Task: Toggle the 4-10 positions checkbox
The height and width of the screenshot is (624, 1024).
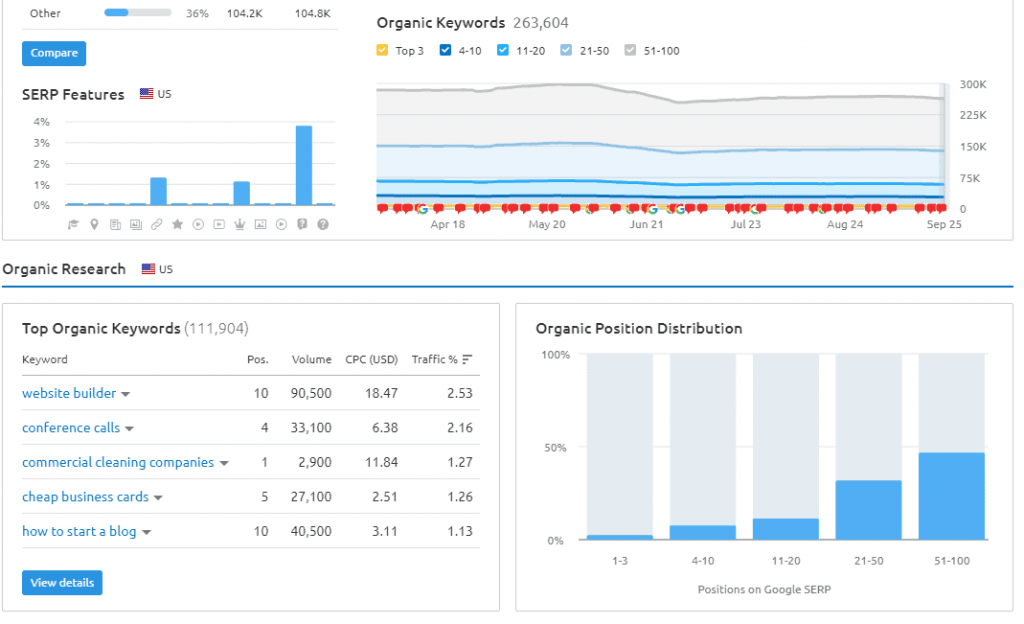Action: coord(445,50)
